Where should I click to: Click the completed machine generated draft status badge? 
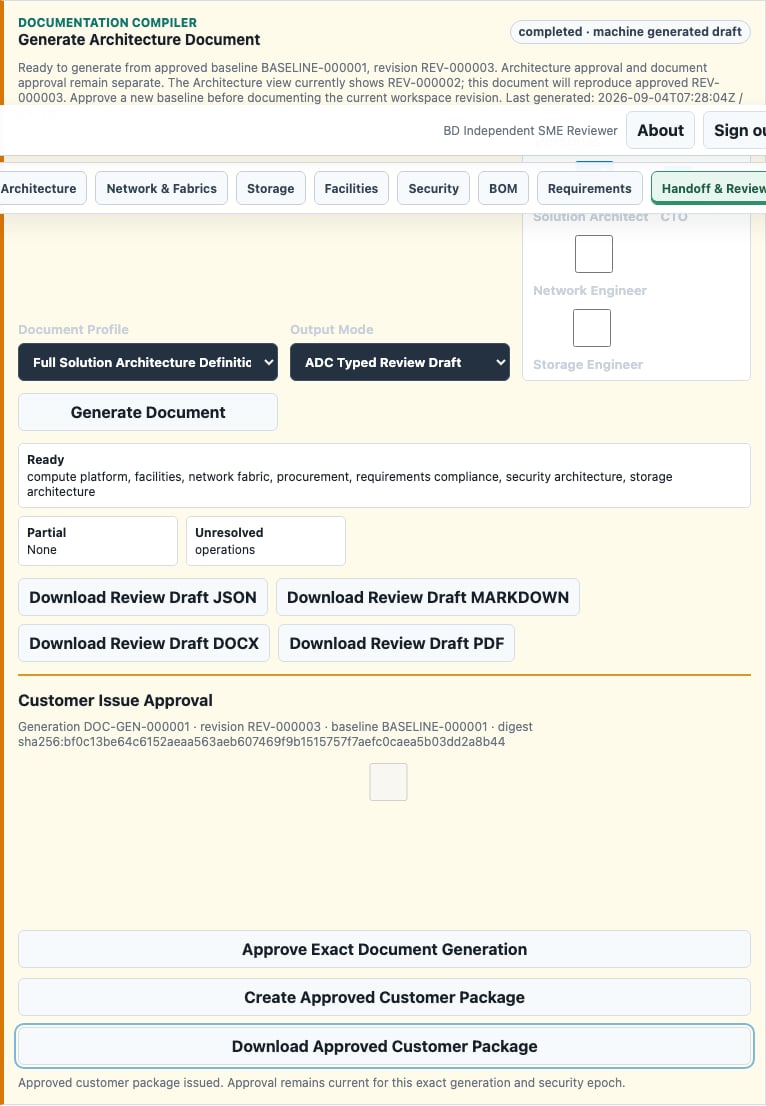click(x=630, y=32)
